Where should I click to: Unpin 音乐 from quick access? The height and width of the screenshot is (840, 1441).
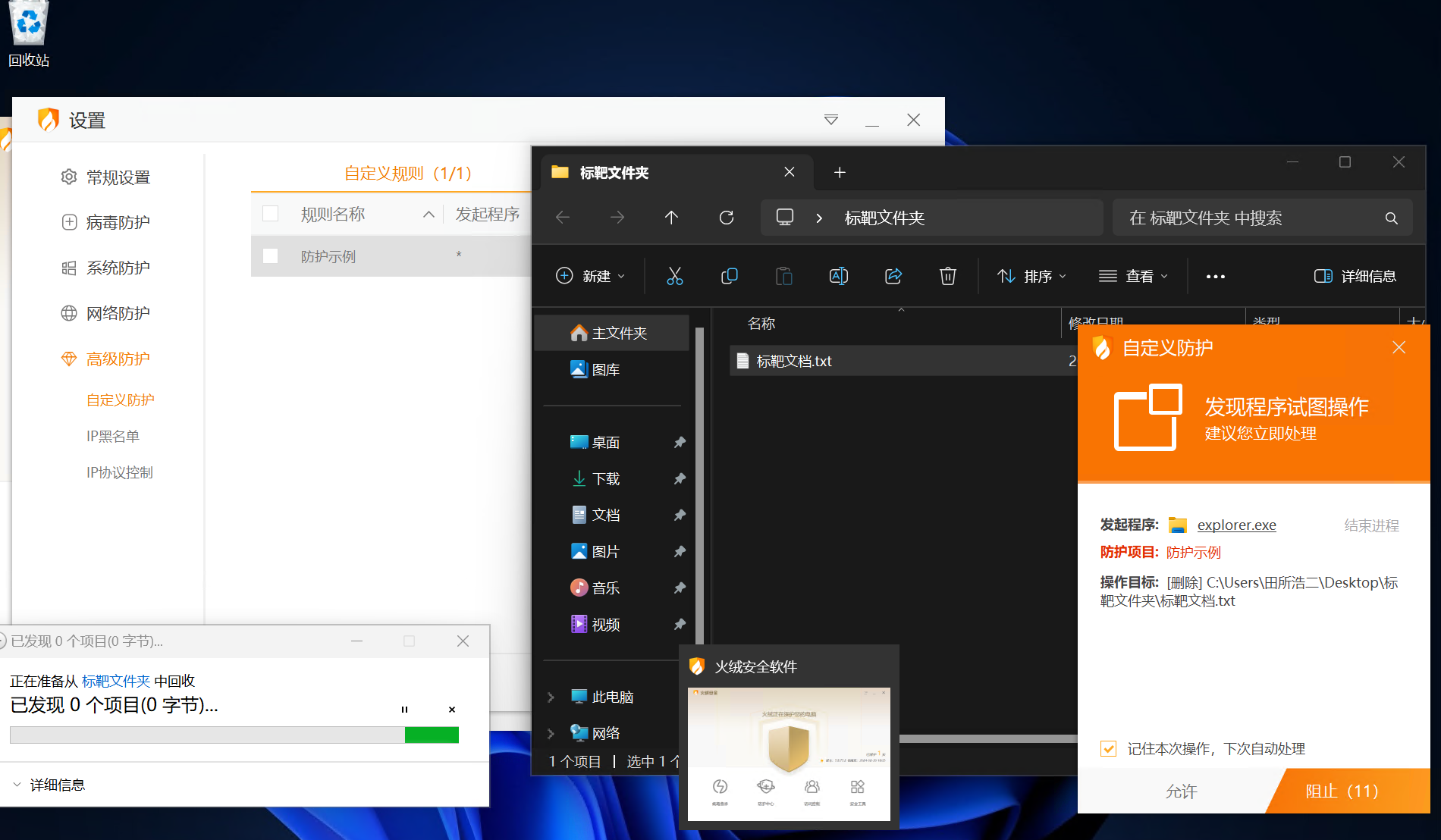pyautogui.click(x=680, y=588)
